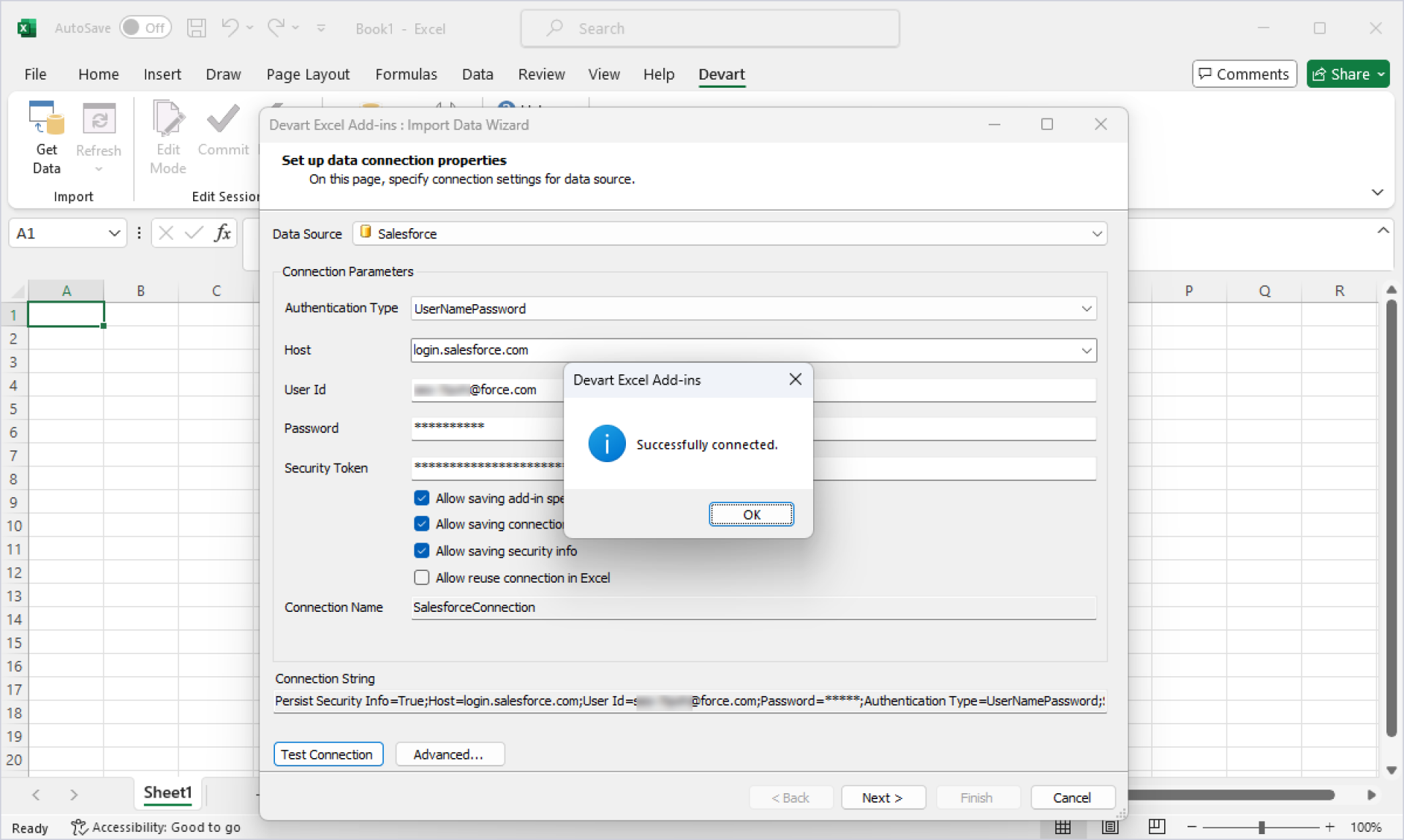Expand the Data Source Salesforce dropdown
Viewport: 1404px width, 840px height.
[1096, 234]
